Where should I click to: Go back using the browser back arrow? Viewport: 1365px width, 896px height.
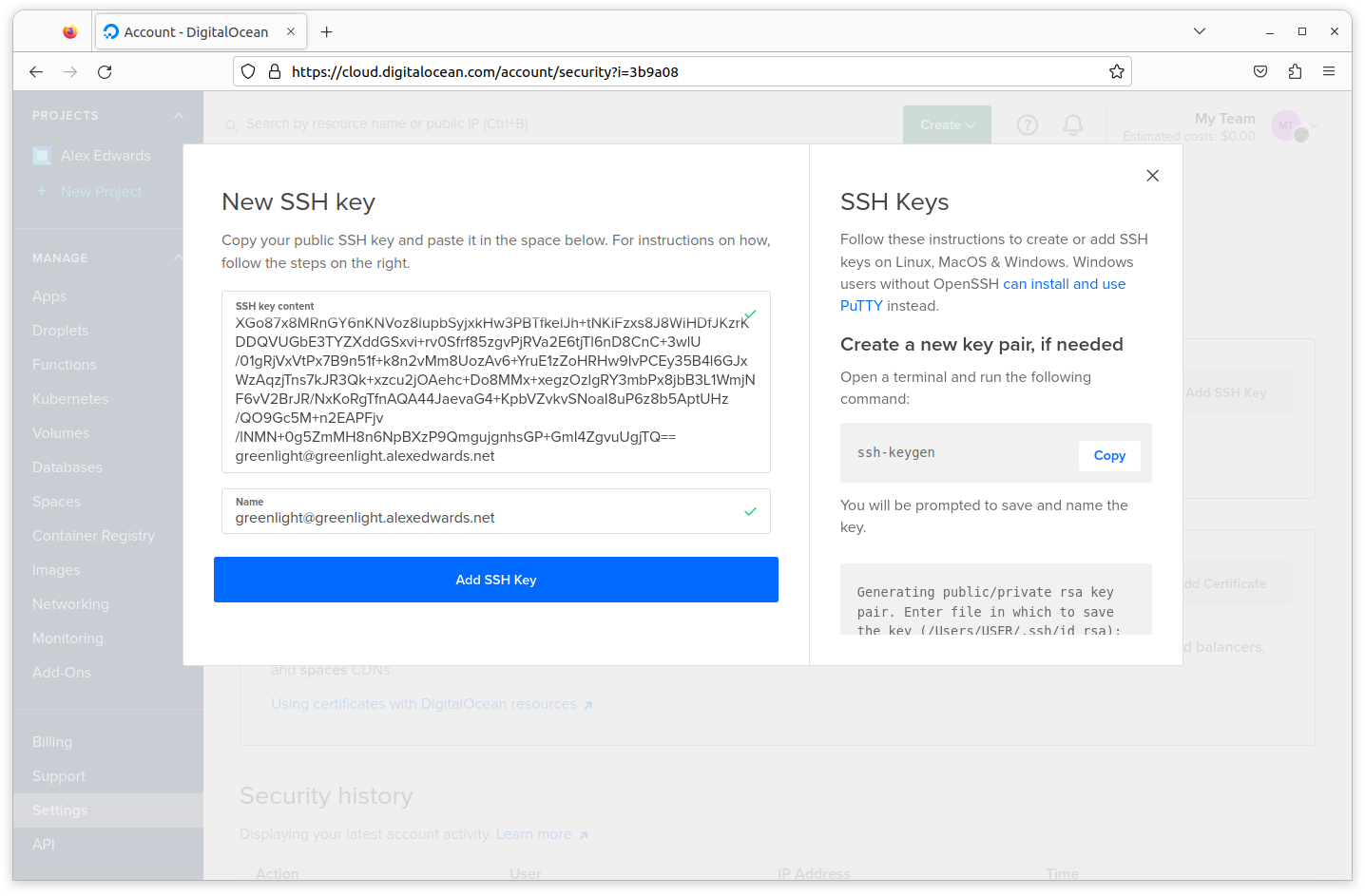36,72
